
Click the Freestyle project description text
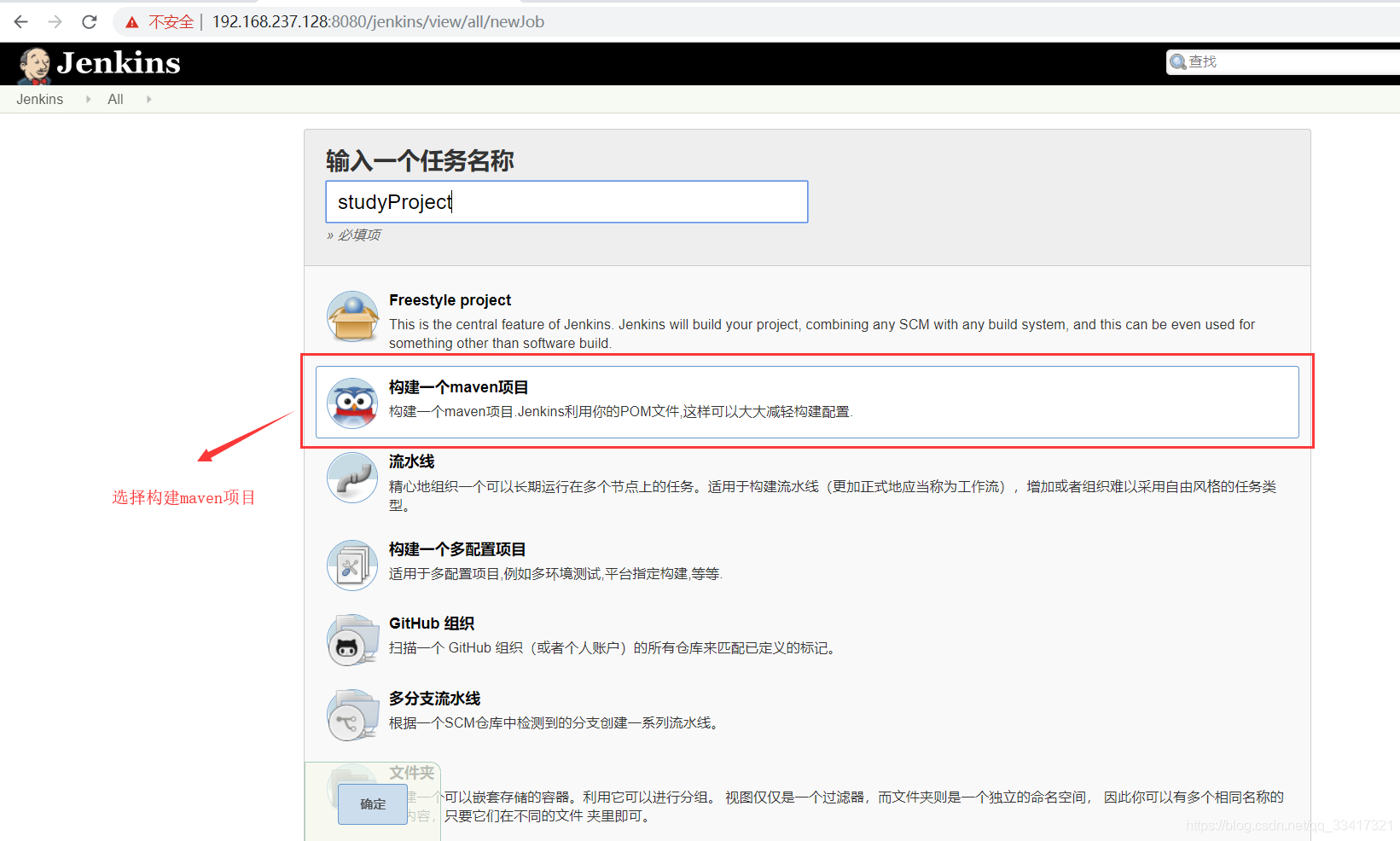[x=822, y=333]
